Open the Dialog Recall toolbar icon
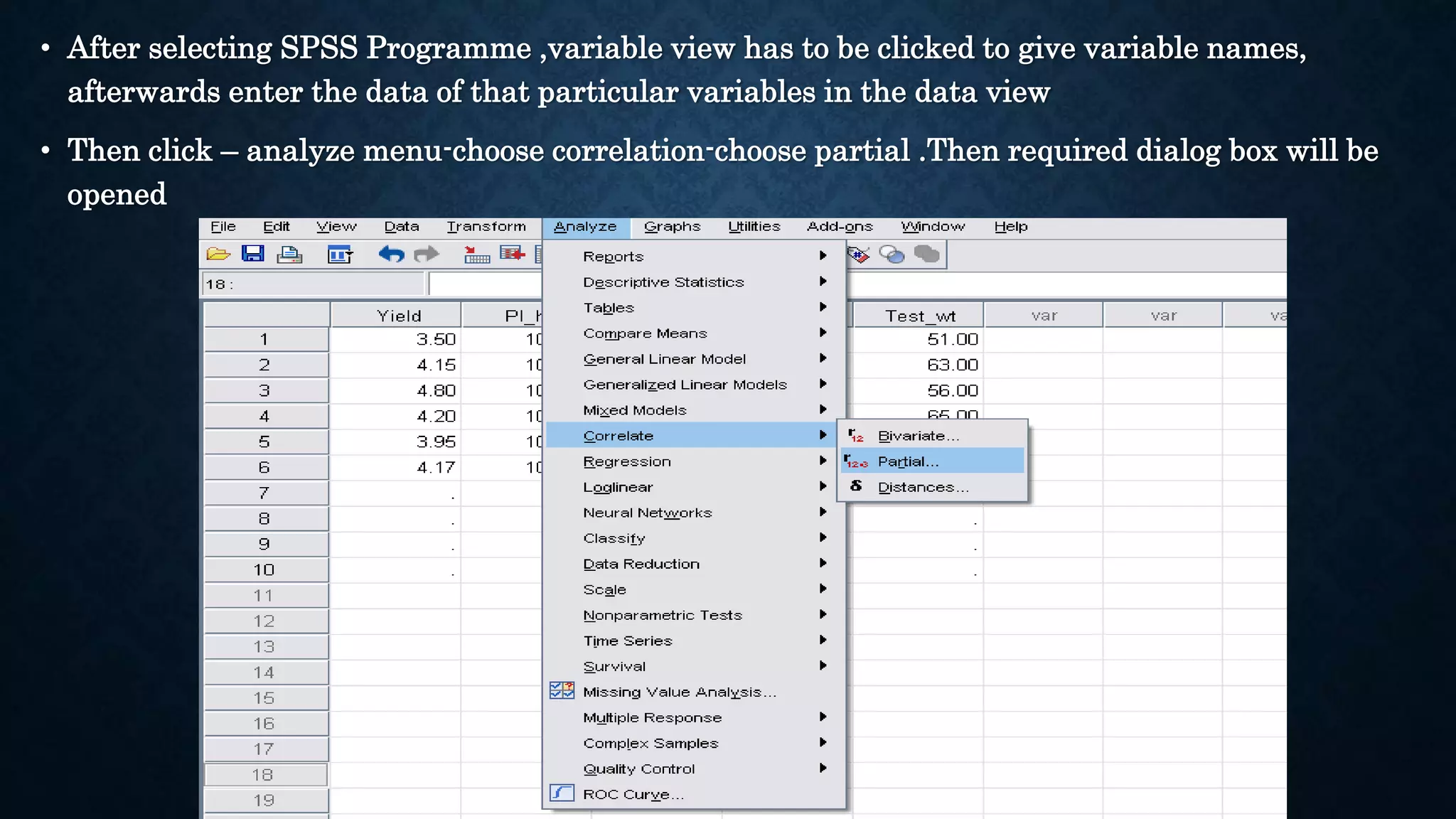This screenshot has height=819, width=1456. coord(340,254)
